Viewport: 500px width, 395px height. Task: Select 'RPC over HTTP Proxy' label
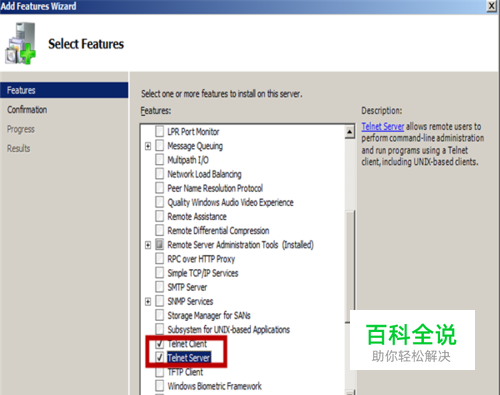point(201,259)
